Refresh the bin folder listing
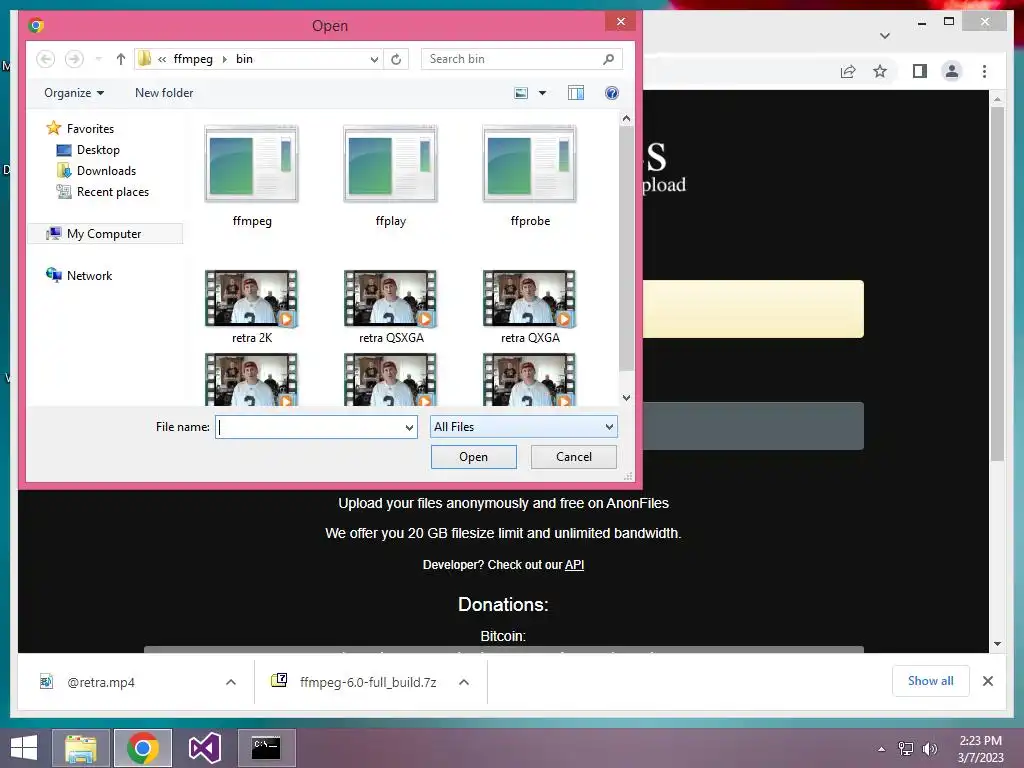 396,59
